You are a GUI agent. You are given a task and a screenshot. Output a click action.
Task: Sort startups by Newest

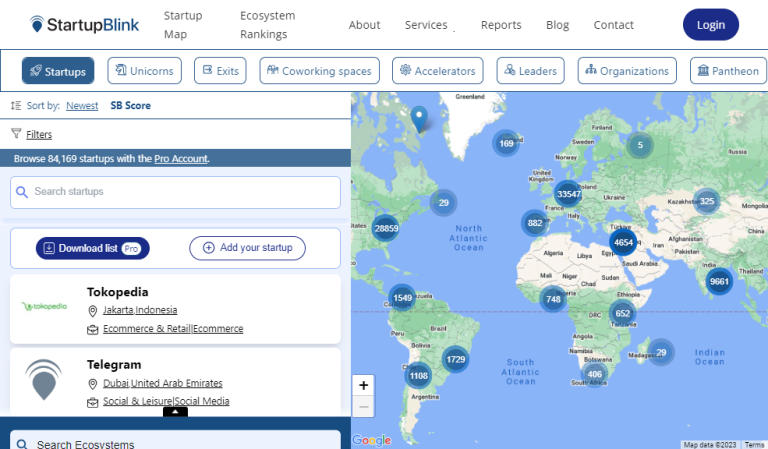[x=82, y=106]
